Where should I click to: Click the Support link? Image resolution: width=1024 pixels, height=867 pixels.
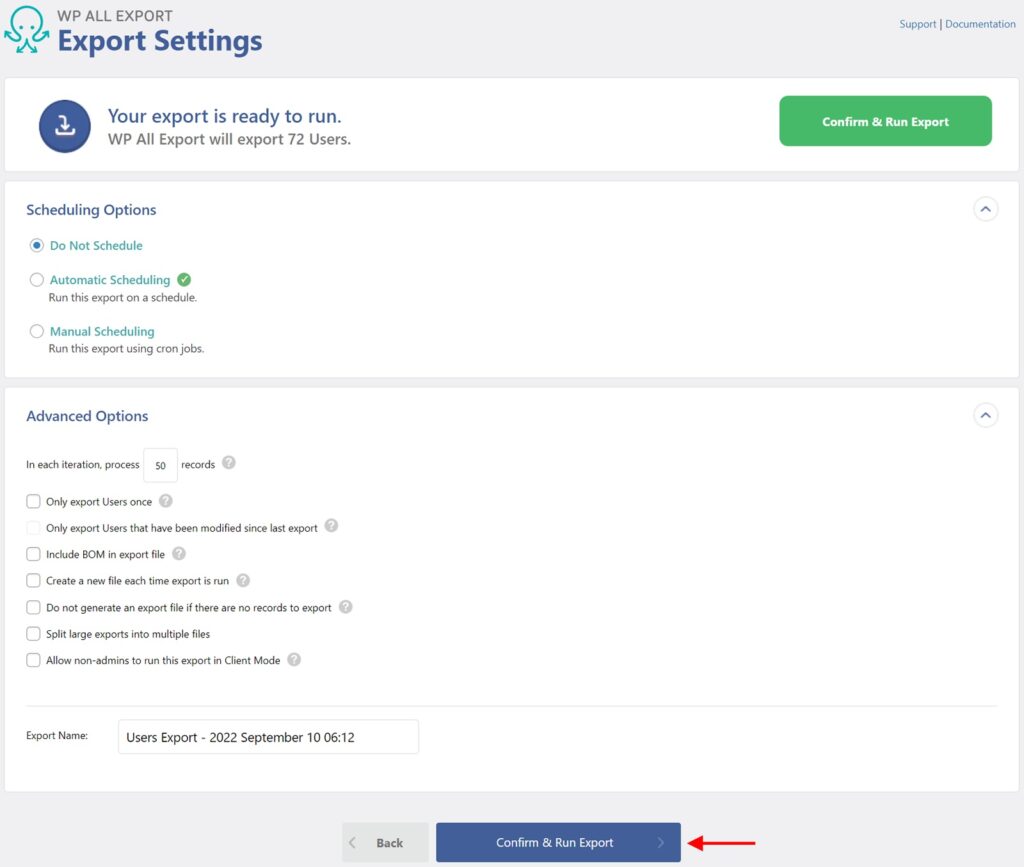(917, 23)
